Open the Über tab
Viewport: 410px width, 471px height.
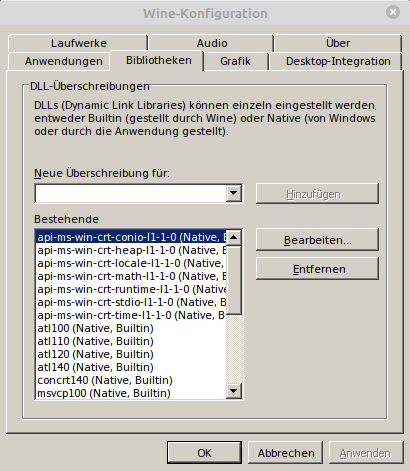tap(338, 43)
